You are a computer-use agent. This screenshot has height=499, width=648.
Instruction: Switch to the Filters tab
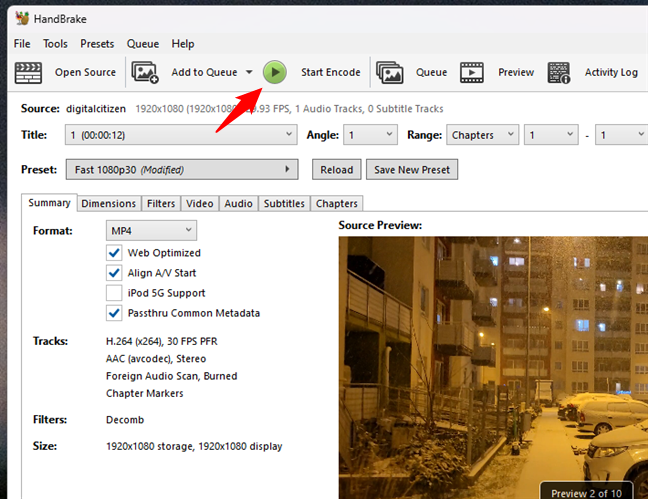tap(161, 203)
